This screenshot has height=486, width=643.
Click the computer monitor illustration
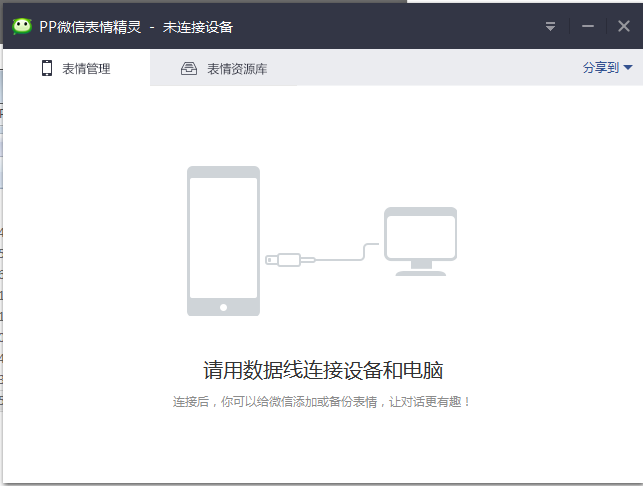(420, 242)
